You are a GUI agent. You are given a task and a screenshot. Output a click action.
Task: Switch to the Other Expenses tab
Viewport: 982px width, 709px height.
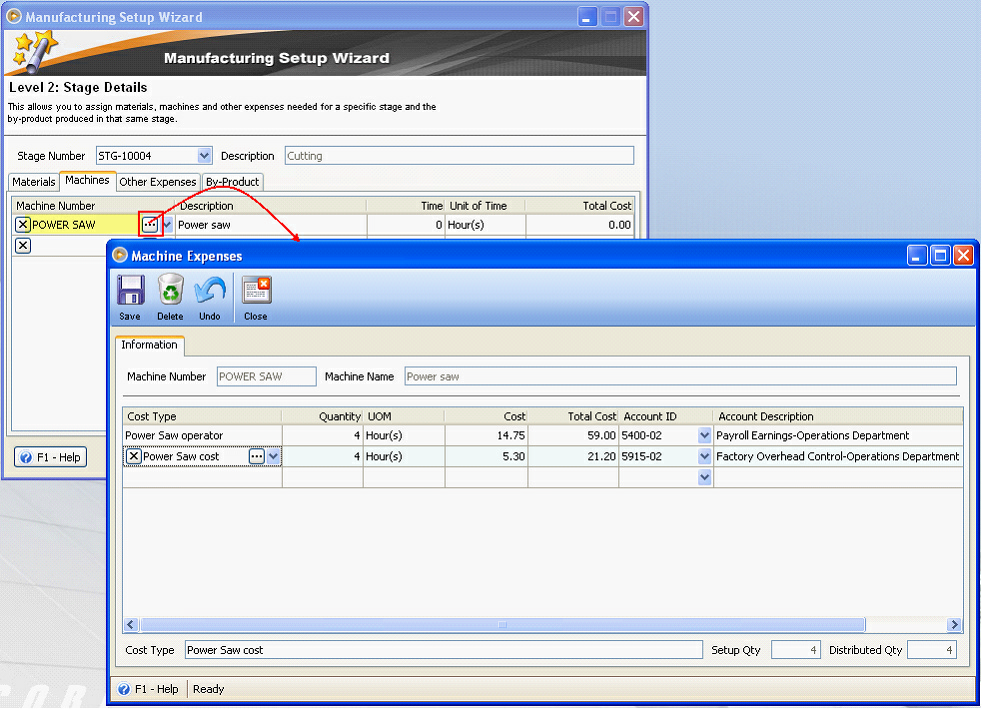point(157,182)
